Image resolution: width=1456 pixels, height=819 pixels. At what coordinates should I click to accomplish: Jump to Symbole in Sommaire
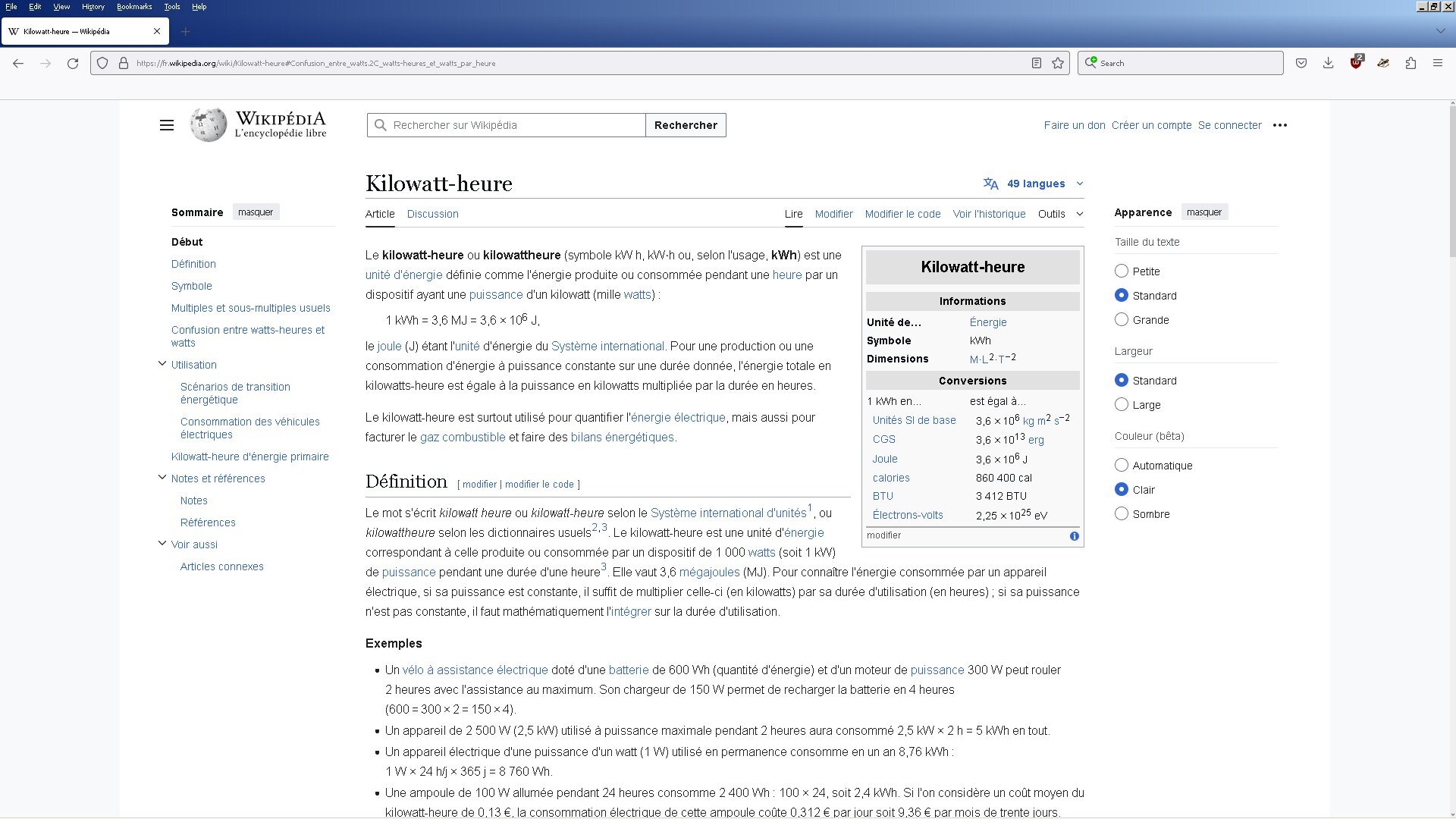pyautogui.click(x=191, y=286)
